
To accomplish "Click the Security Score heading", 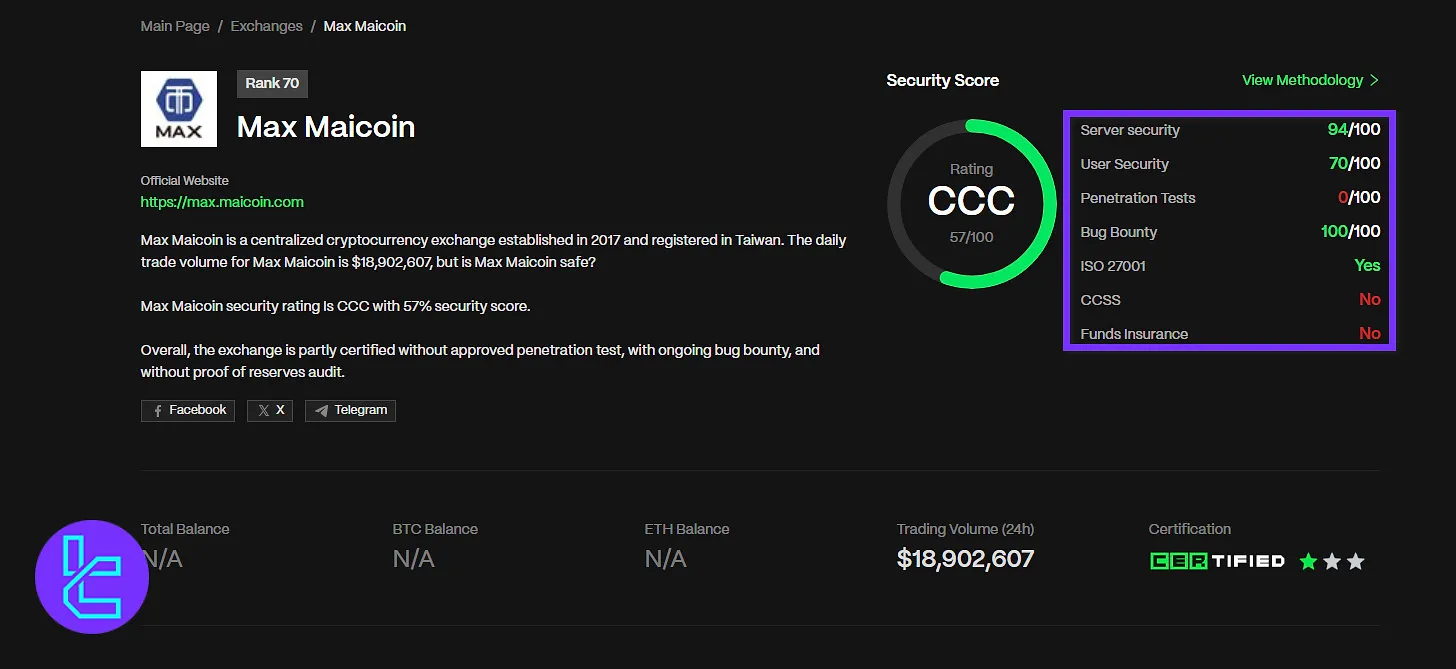I will coord(943,80).
